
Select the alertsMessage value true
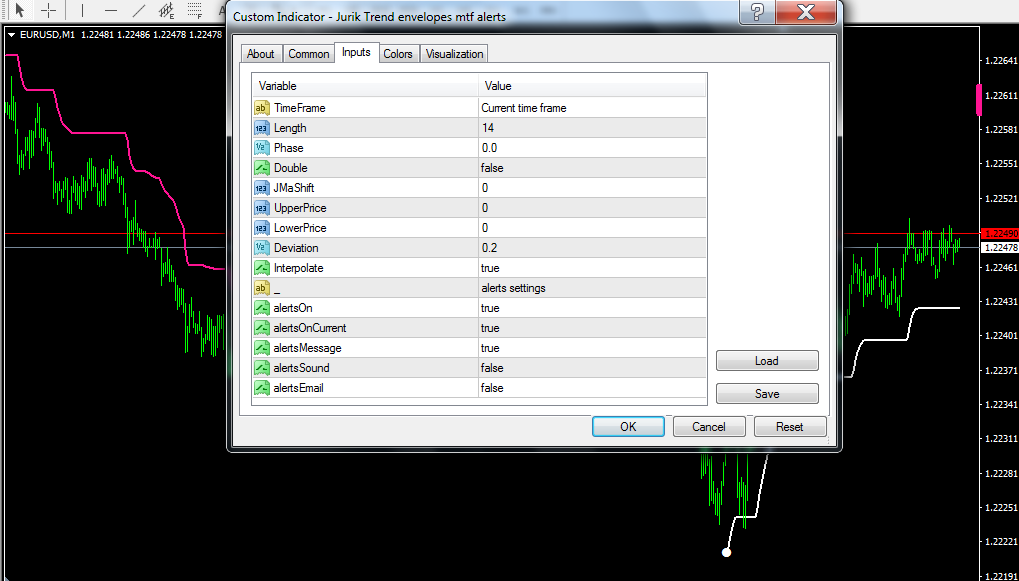[x=592, y=348]
